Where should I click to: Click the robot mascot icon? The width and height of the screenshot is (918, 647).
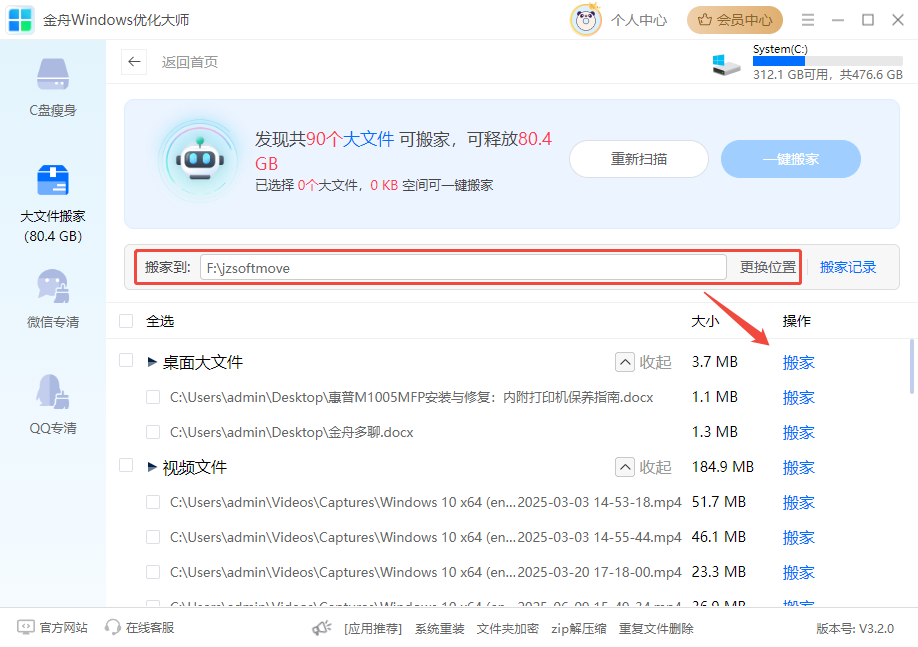[200, 161]
